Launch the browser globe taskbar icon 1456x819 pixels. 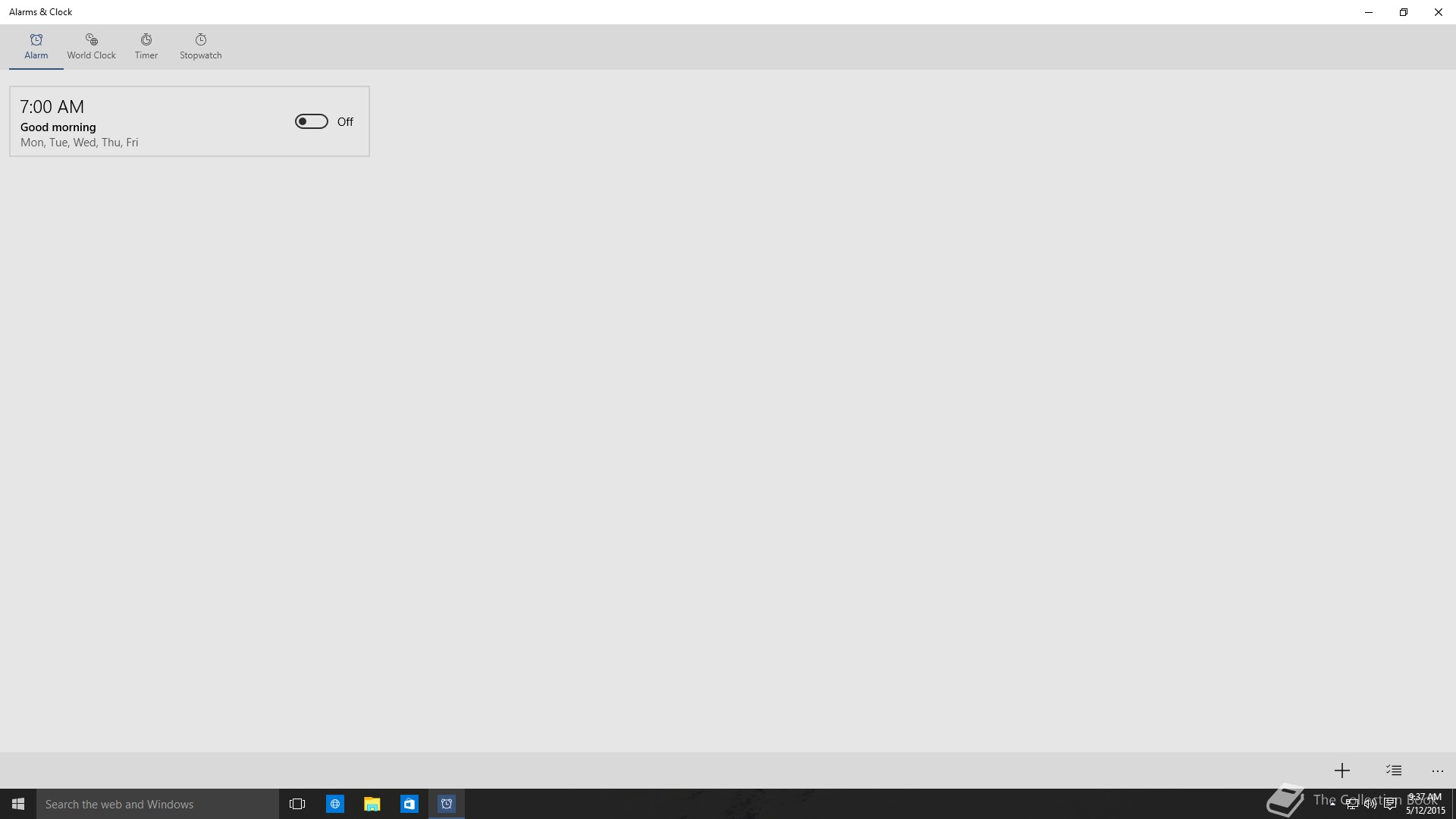click(334, 804)
